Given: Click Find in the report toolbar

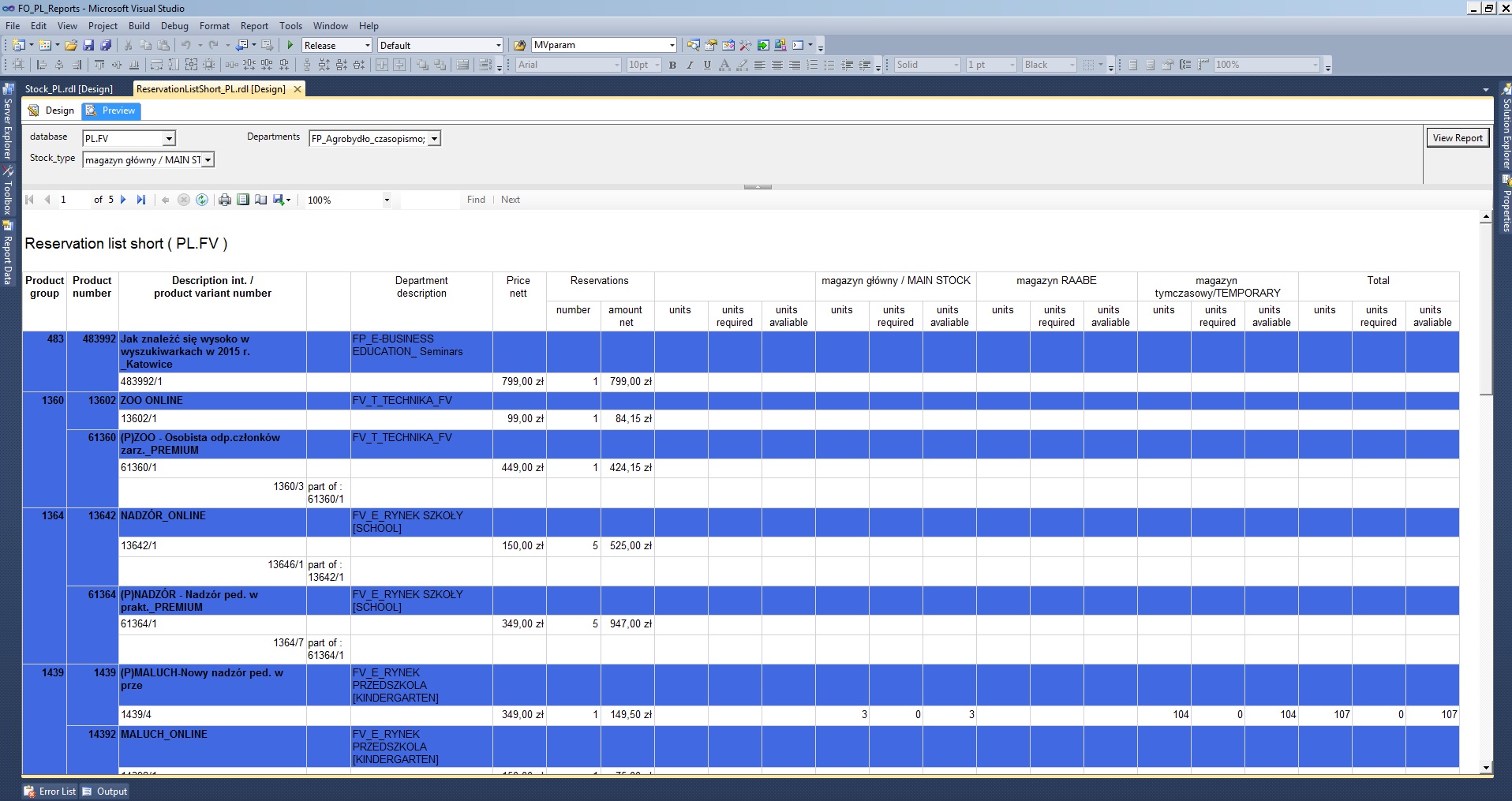Looking at the screenshot, I should pyautogui.click(x=476, y=200).
